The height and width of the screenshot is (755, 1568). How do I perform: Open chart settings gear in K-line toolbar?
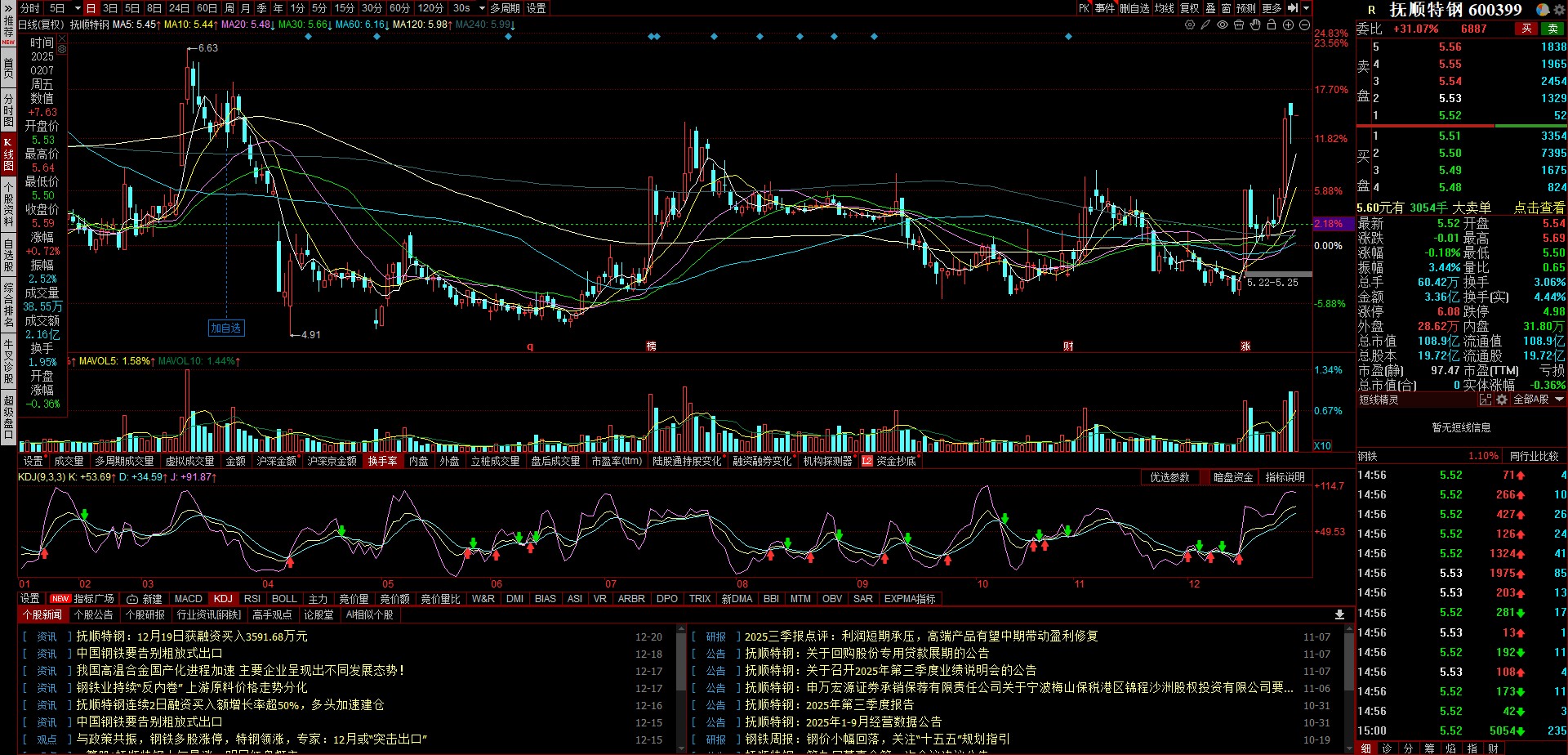point(1190,25)
